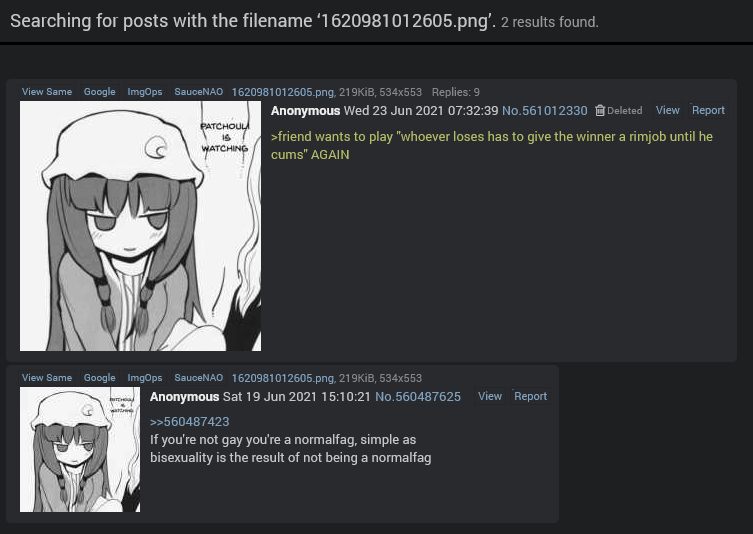753x534 pixels.
Task: Open Google image search for first post
Action: click(99, 92)
